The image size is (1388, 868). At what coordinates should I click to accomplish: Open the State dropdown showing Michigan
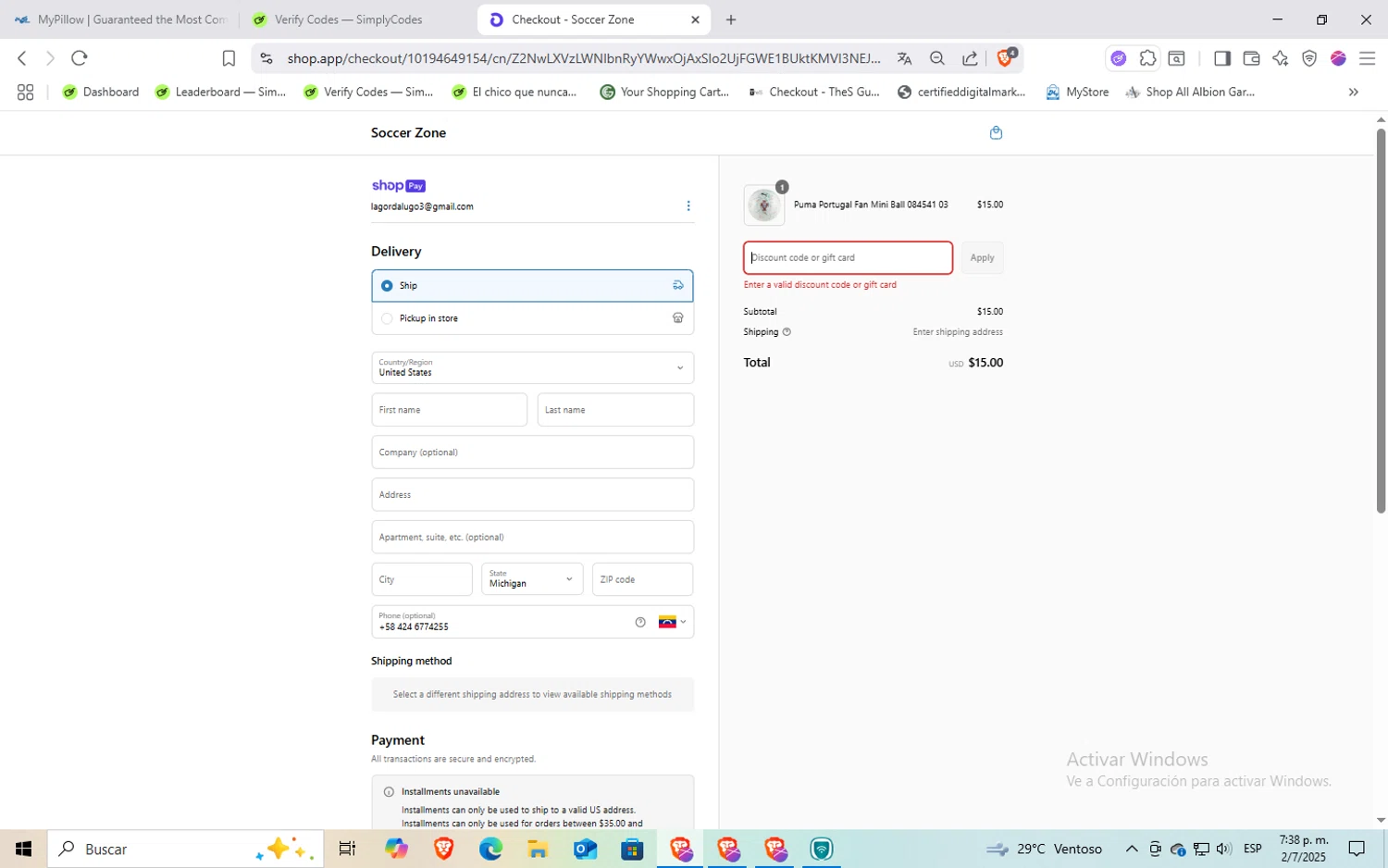(532, 579)
